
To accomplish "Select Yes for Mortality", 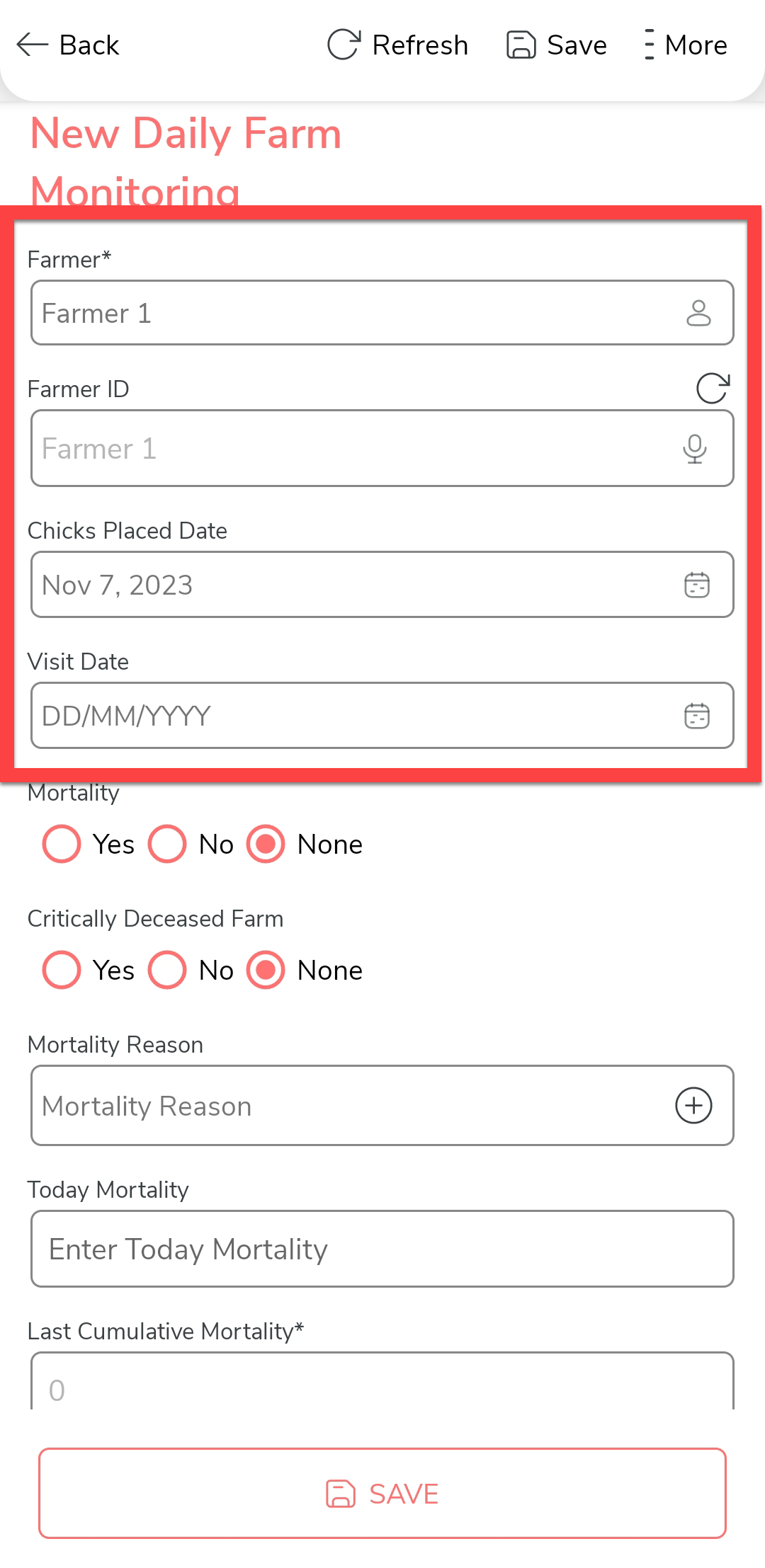I will (62, 844).
